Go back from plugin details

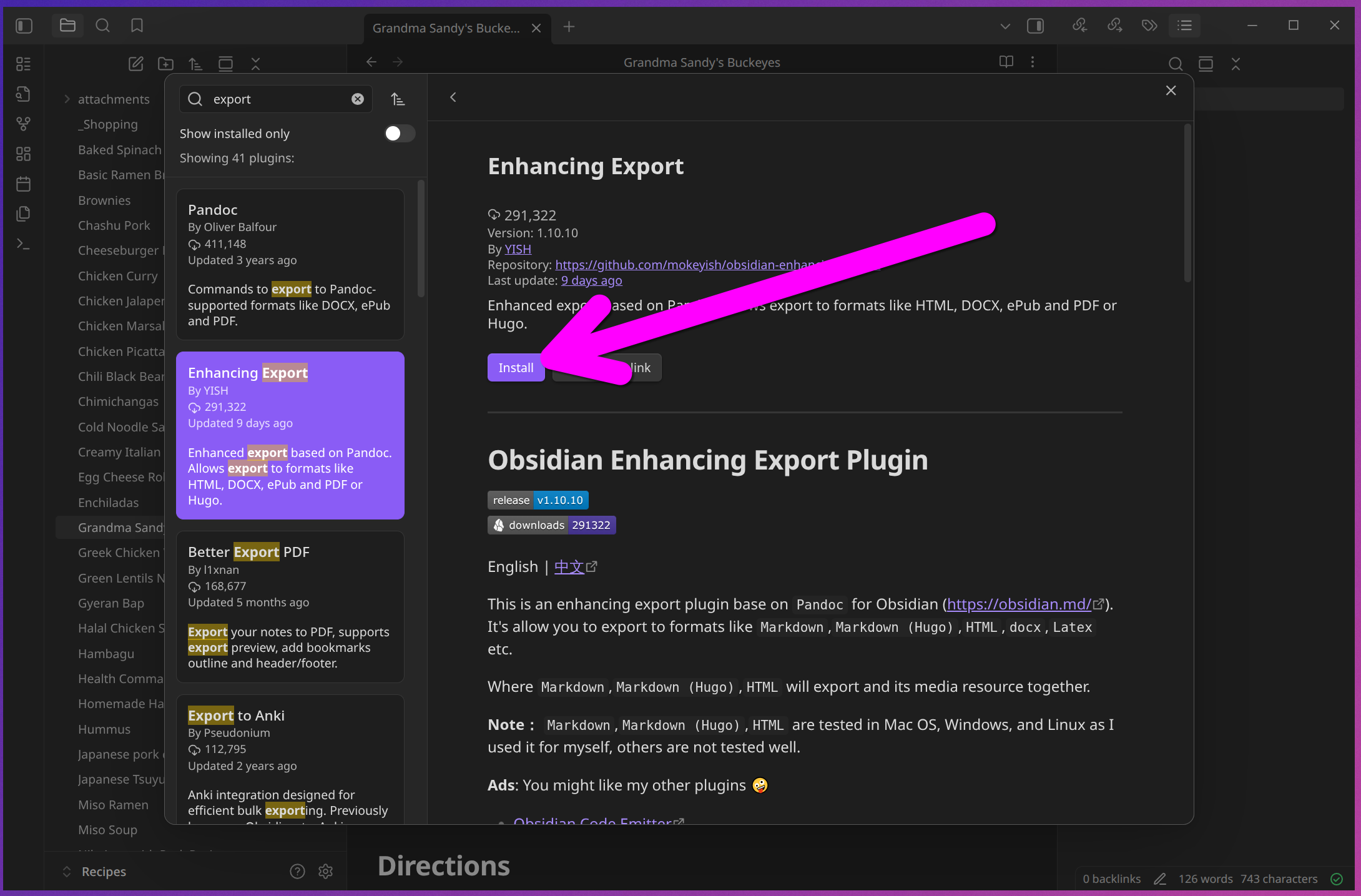(x=453, y=97)
